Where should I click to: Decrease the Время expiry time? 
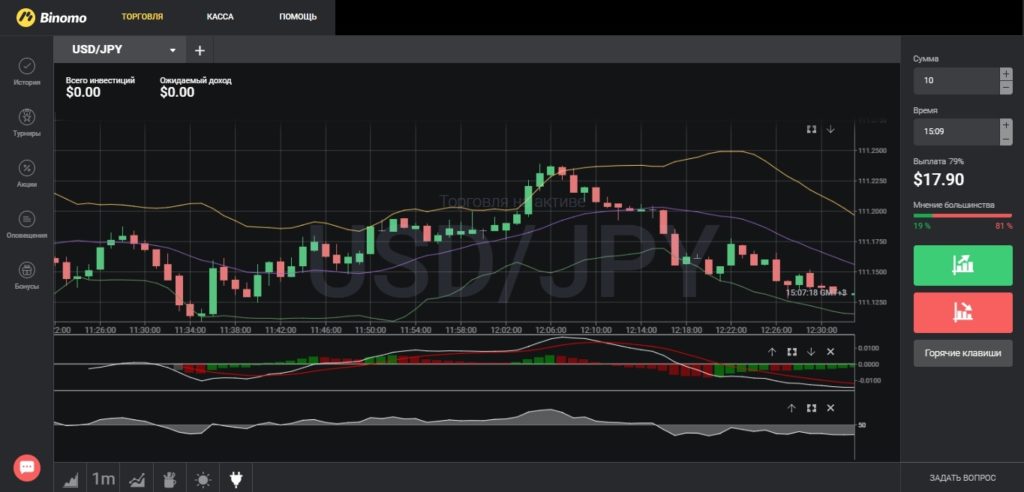point(1006,139)
